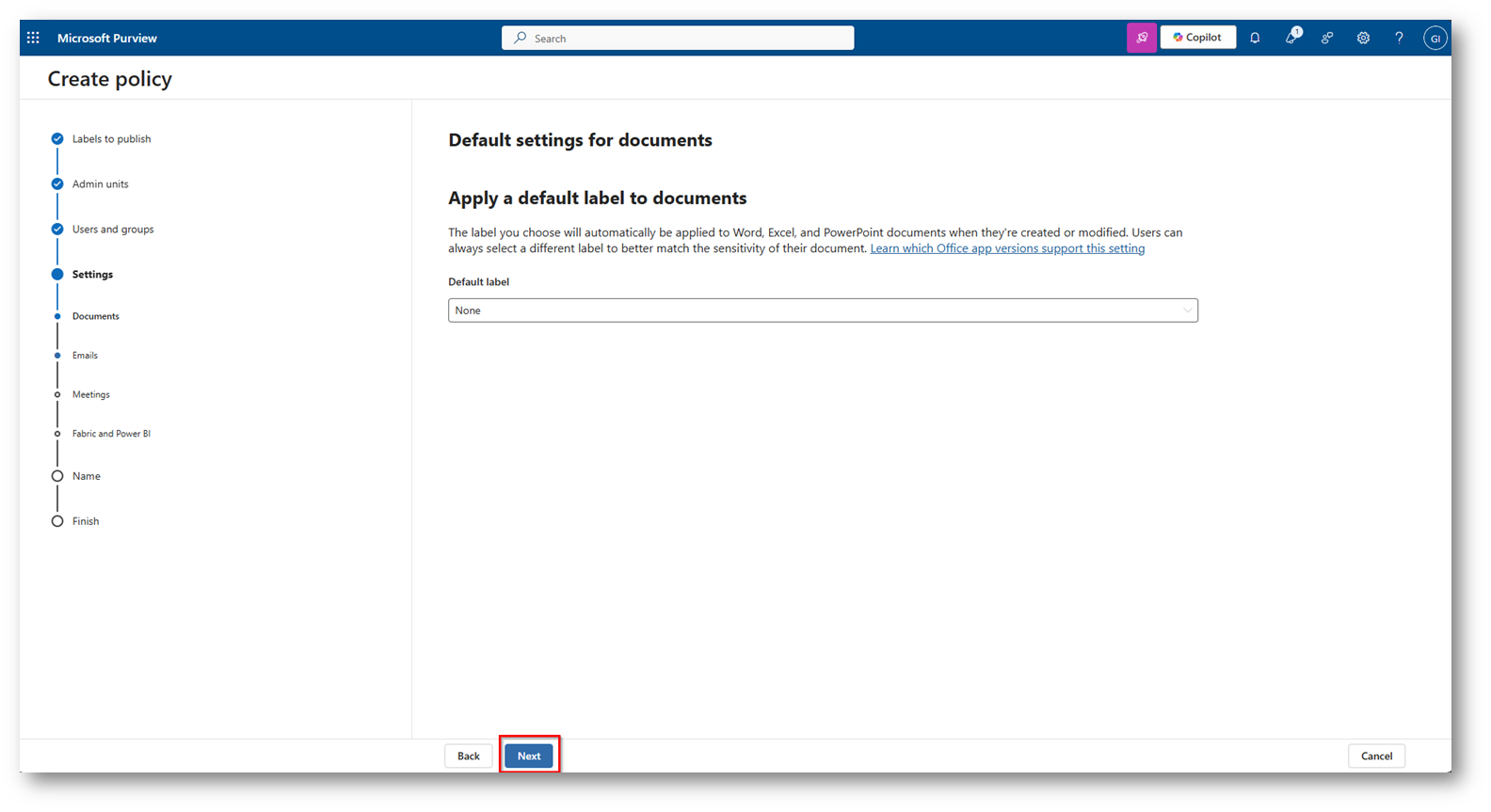Screen dimensions: 1491x812
Task: Click the magnifier icon in the search box
Action: 520,38
